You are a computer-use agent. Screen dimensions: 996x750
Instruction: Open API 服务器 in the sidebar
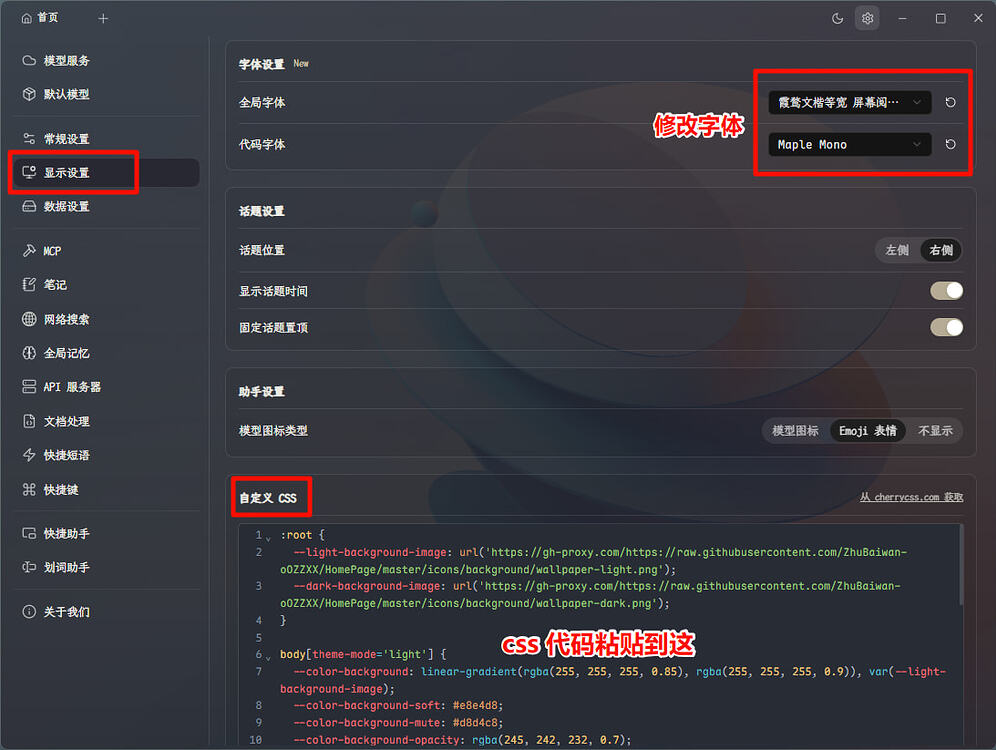(x=106, y=387)
